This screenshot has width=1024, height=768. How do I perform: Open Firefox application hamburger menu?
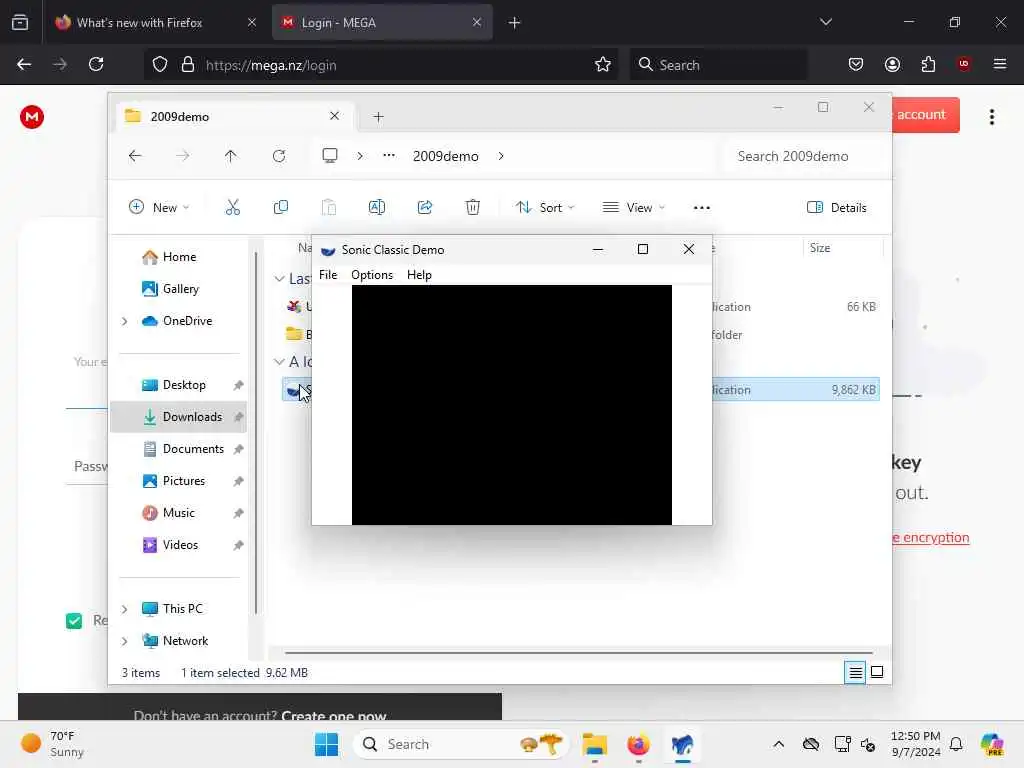pos(1000,64)
